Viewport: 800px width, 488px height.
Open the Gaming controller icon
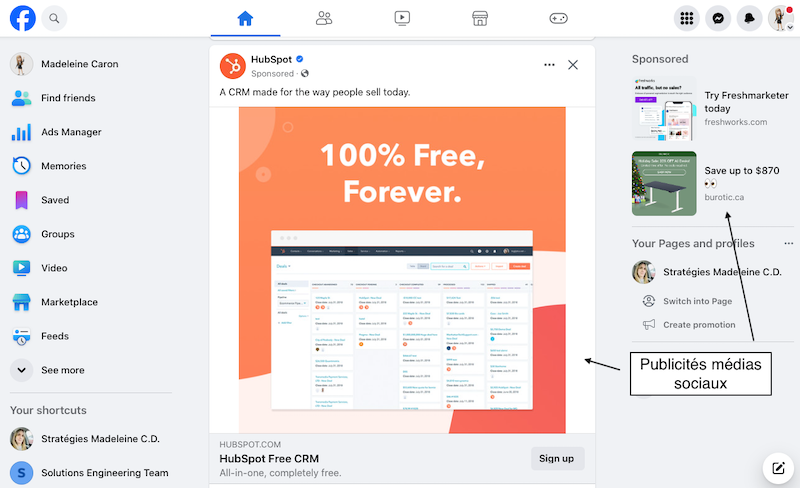point(558,18)
